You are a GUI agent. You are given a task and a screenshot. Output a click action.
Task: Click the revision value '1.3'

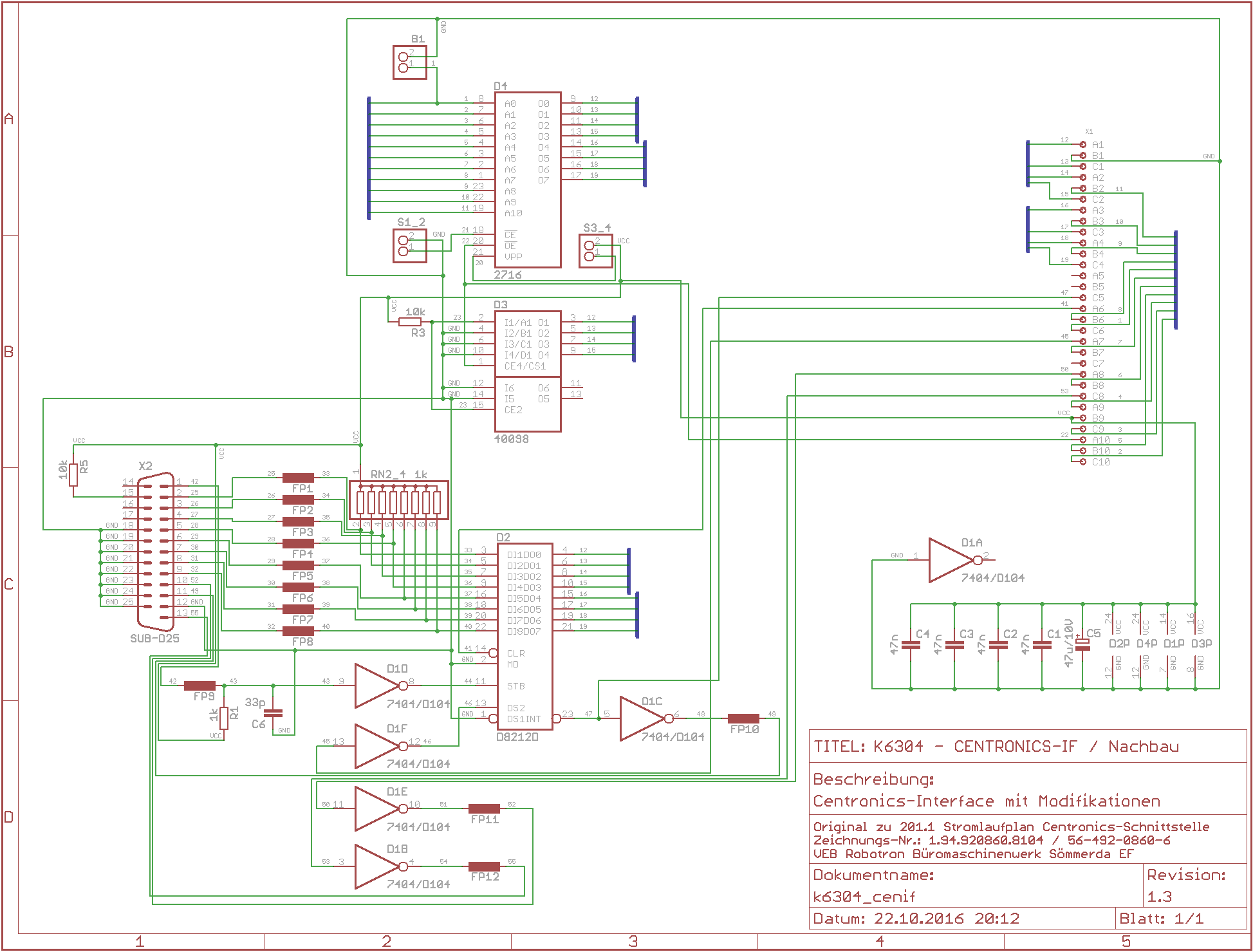click(1159, 897)
